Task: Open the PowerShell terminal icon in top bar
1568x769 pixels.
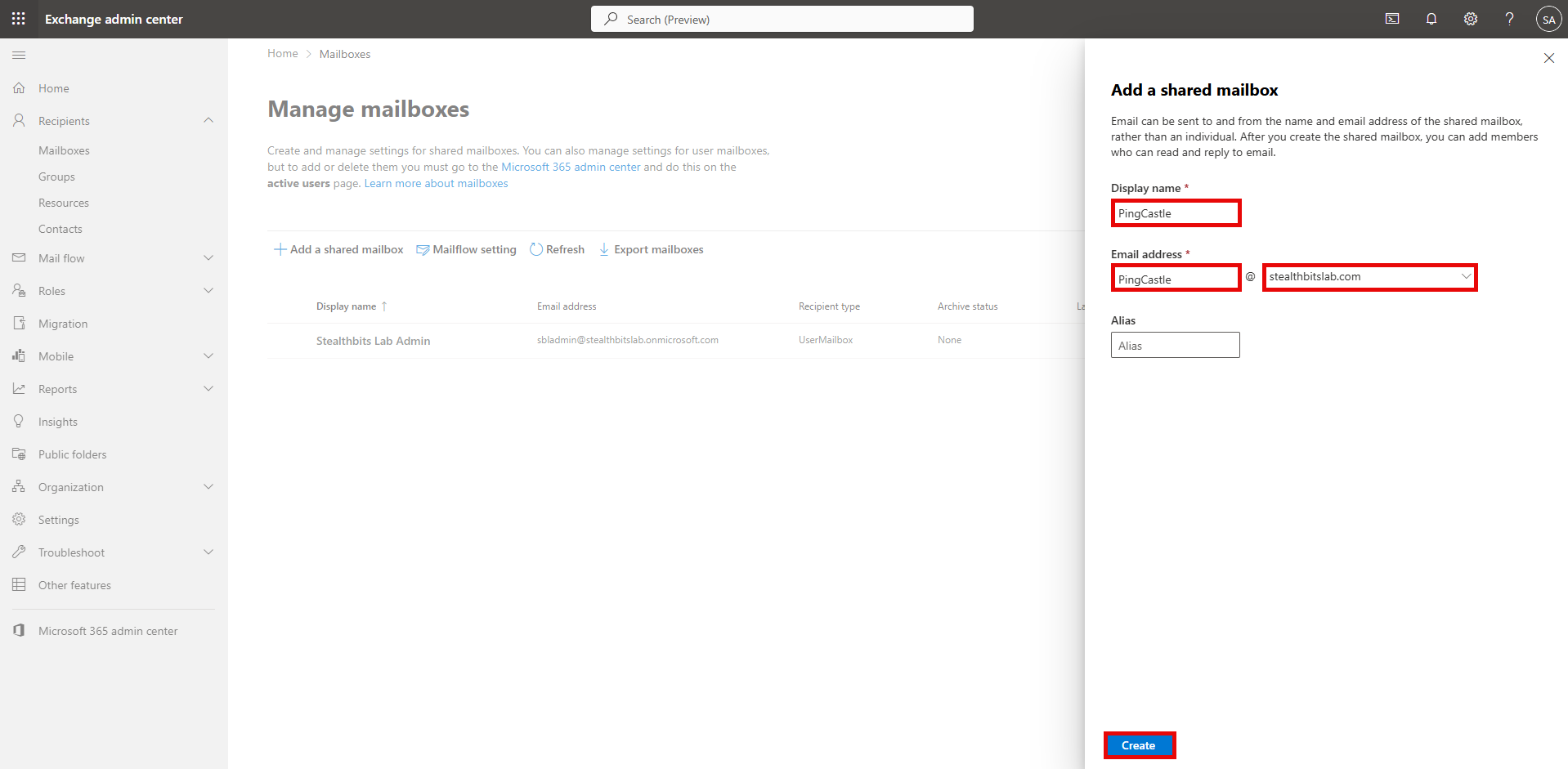Action: pos(1392,18)
